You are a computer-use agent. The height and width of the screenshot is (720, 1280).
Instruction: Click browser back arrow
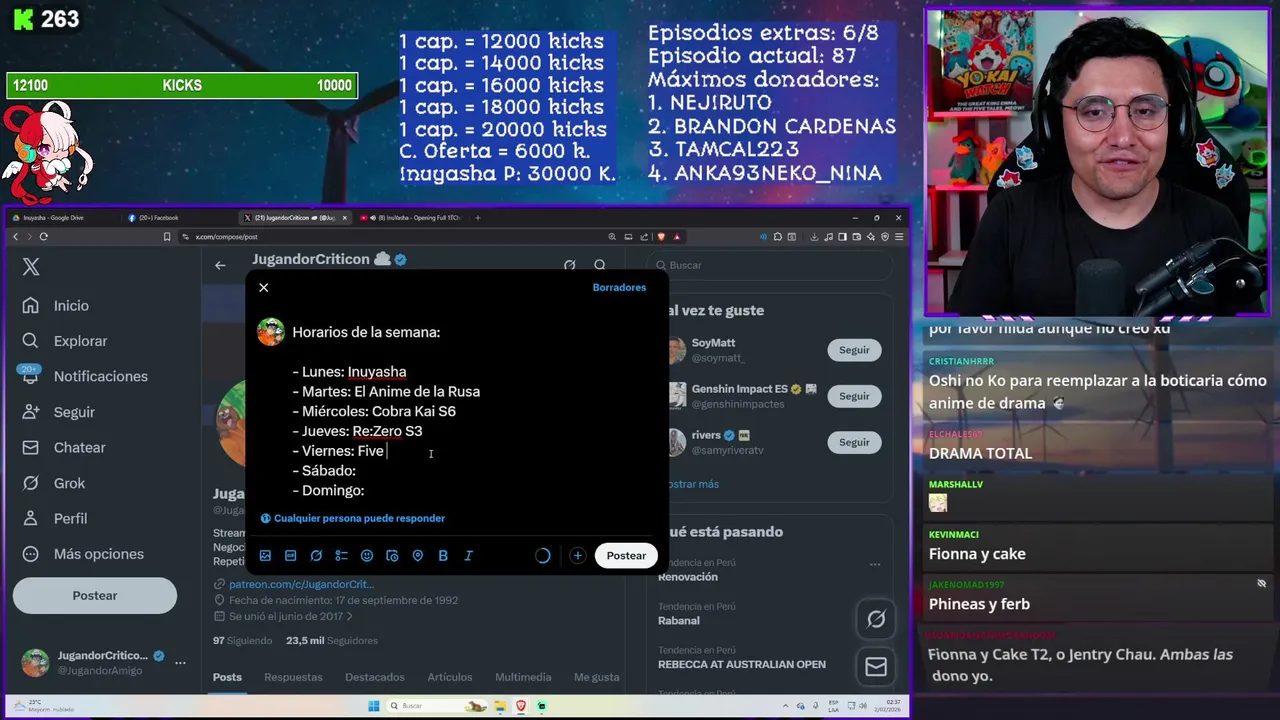(15, 237)
